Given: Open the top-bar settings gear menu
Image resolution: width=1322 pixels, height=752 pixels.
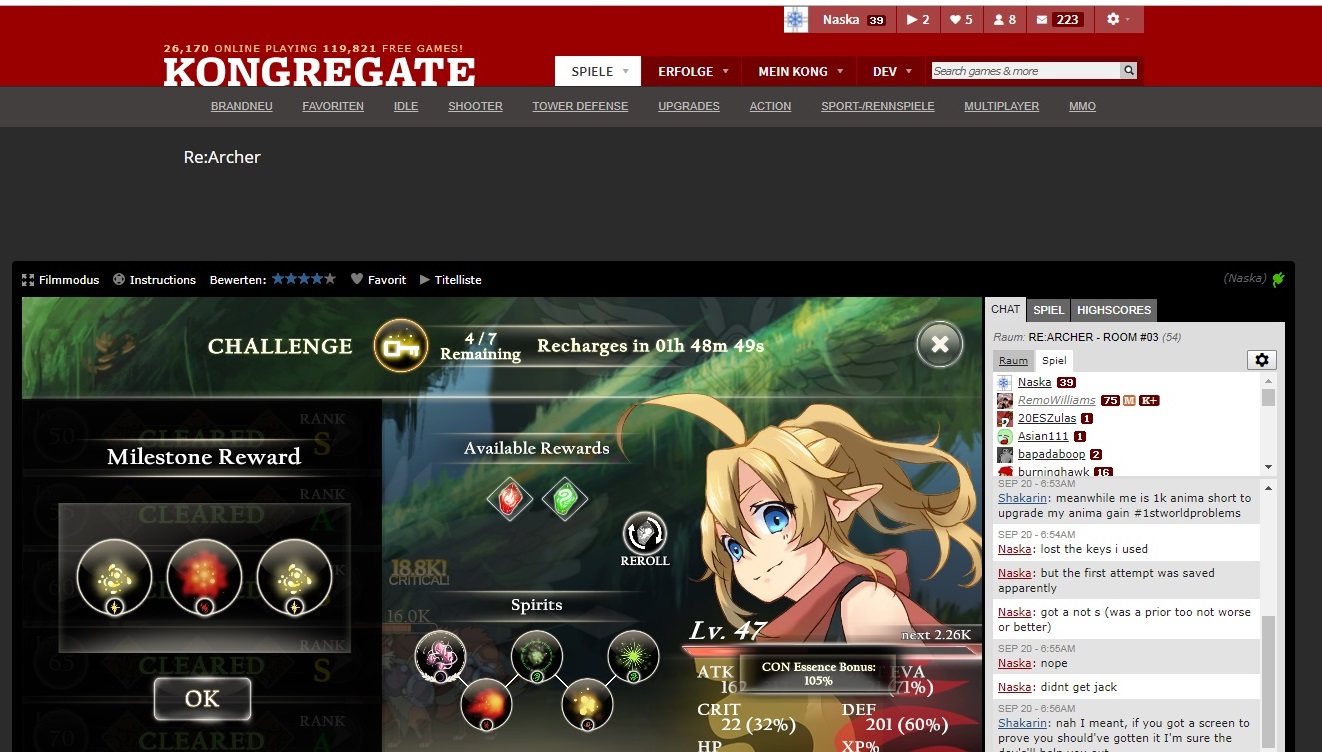Looking at the screenshot, I should point(1119,20).
